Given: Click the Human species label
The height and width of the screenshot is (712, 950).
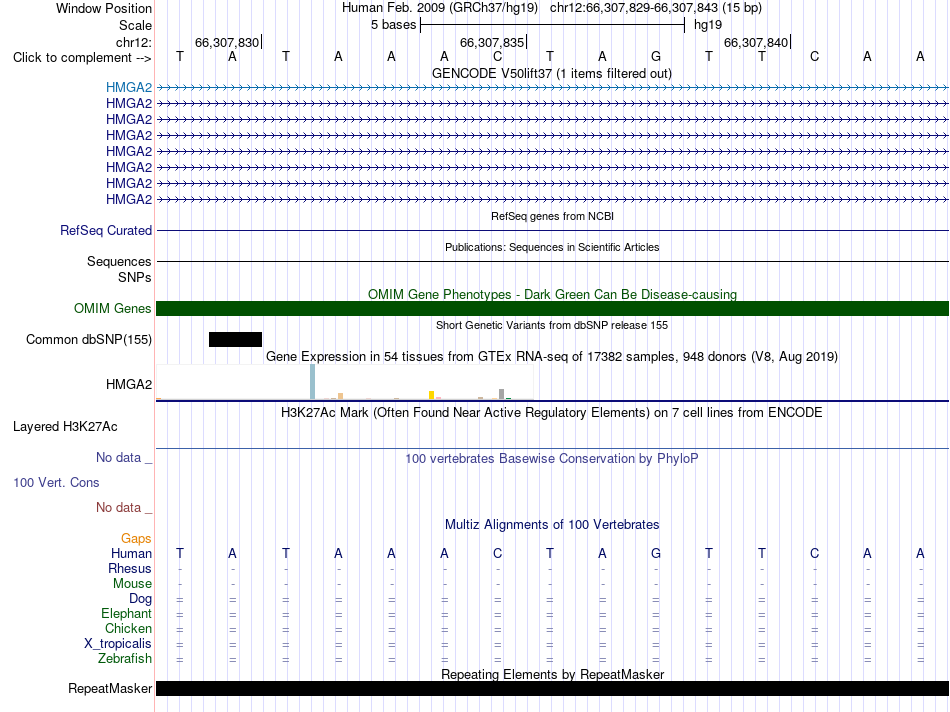Looking at the screenshot, I should coord(131,553).
